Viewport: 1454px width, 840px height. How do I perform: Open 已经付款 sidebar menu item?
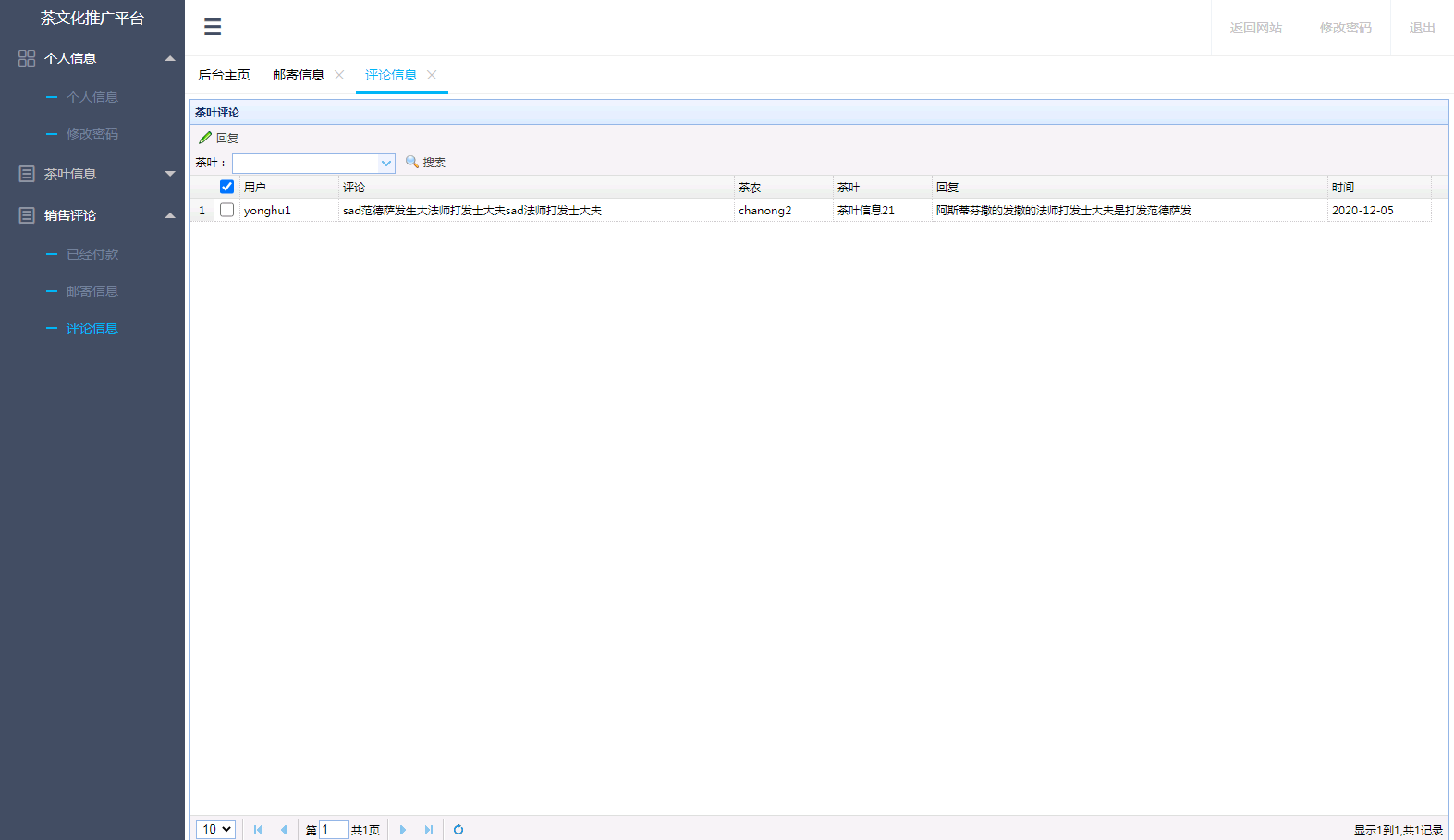click(x=92, y=254)
